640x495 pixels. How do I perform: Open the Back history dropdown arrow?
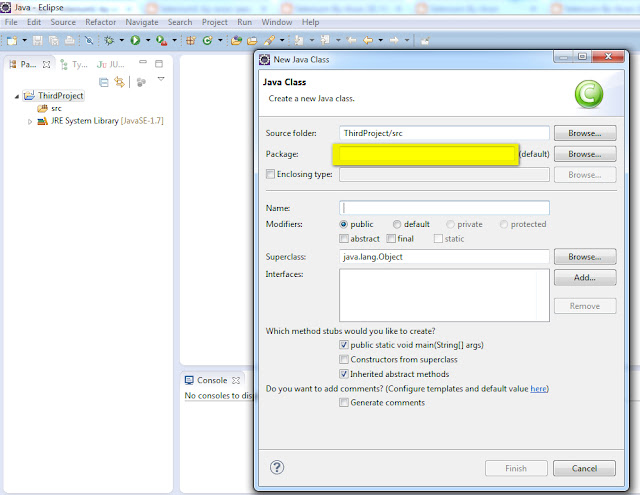pyautogui.click(x=380, y=40)
